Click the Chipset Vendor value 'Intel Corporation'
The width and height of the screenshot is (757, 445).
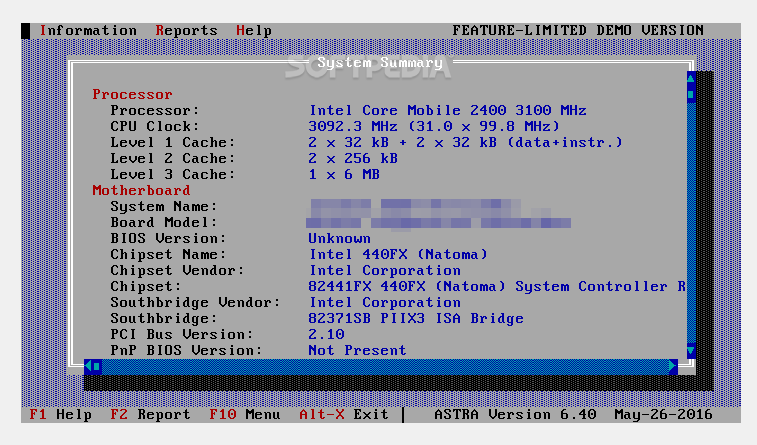385,270
